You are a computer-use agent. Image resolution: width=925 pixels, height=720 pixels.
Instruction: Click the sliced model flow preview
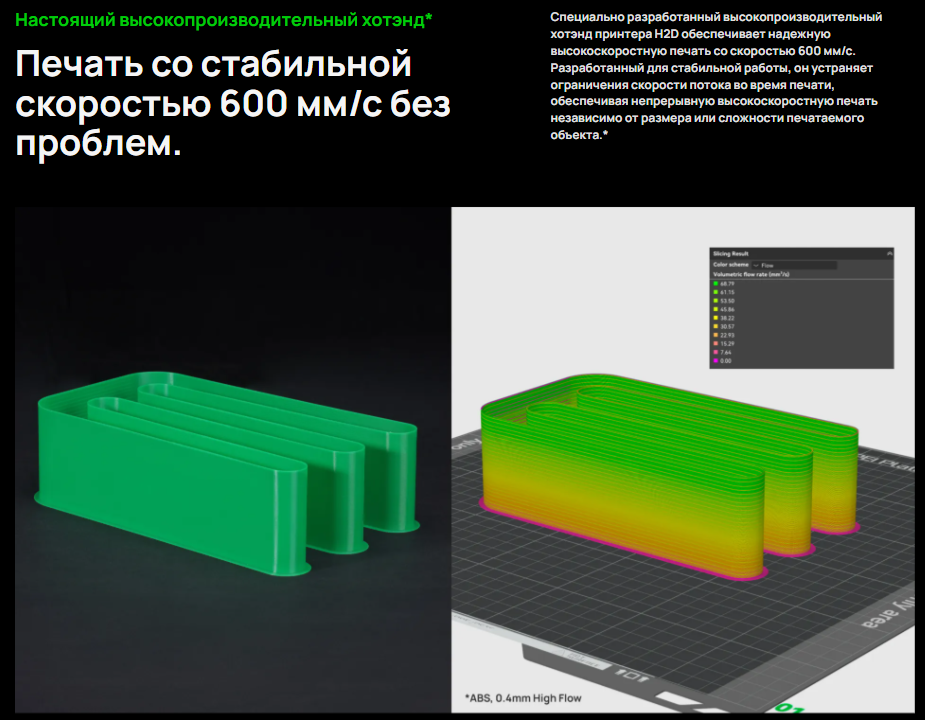669,477
